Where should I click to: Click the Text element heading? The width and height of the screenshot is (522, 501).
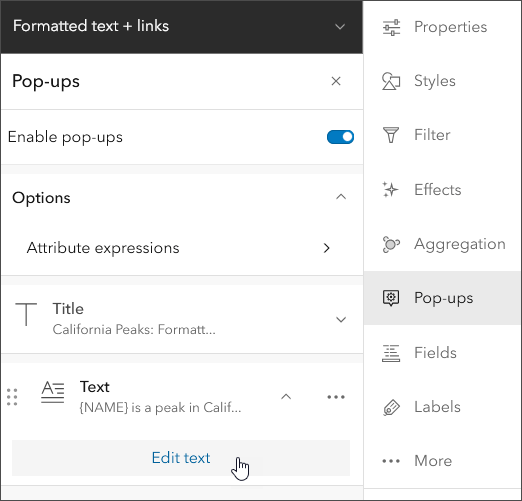(95, 387)
